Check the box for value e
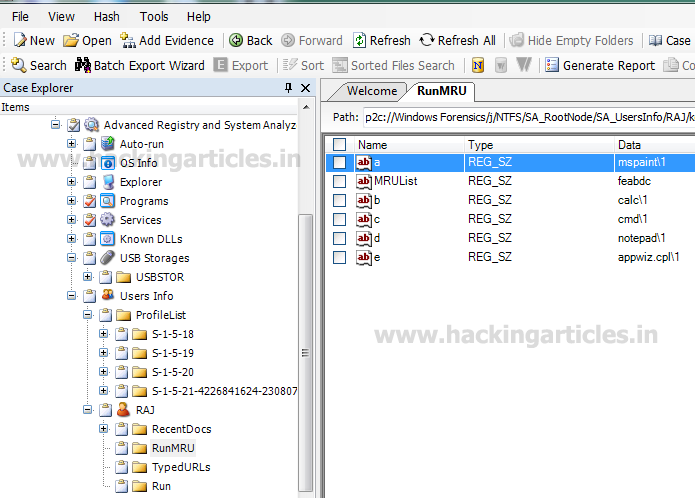The height and width of the screenshot is (498, 695). [x=340, y=257]
